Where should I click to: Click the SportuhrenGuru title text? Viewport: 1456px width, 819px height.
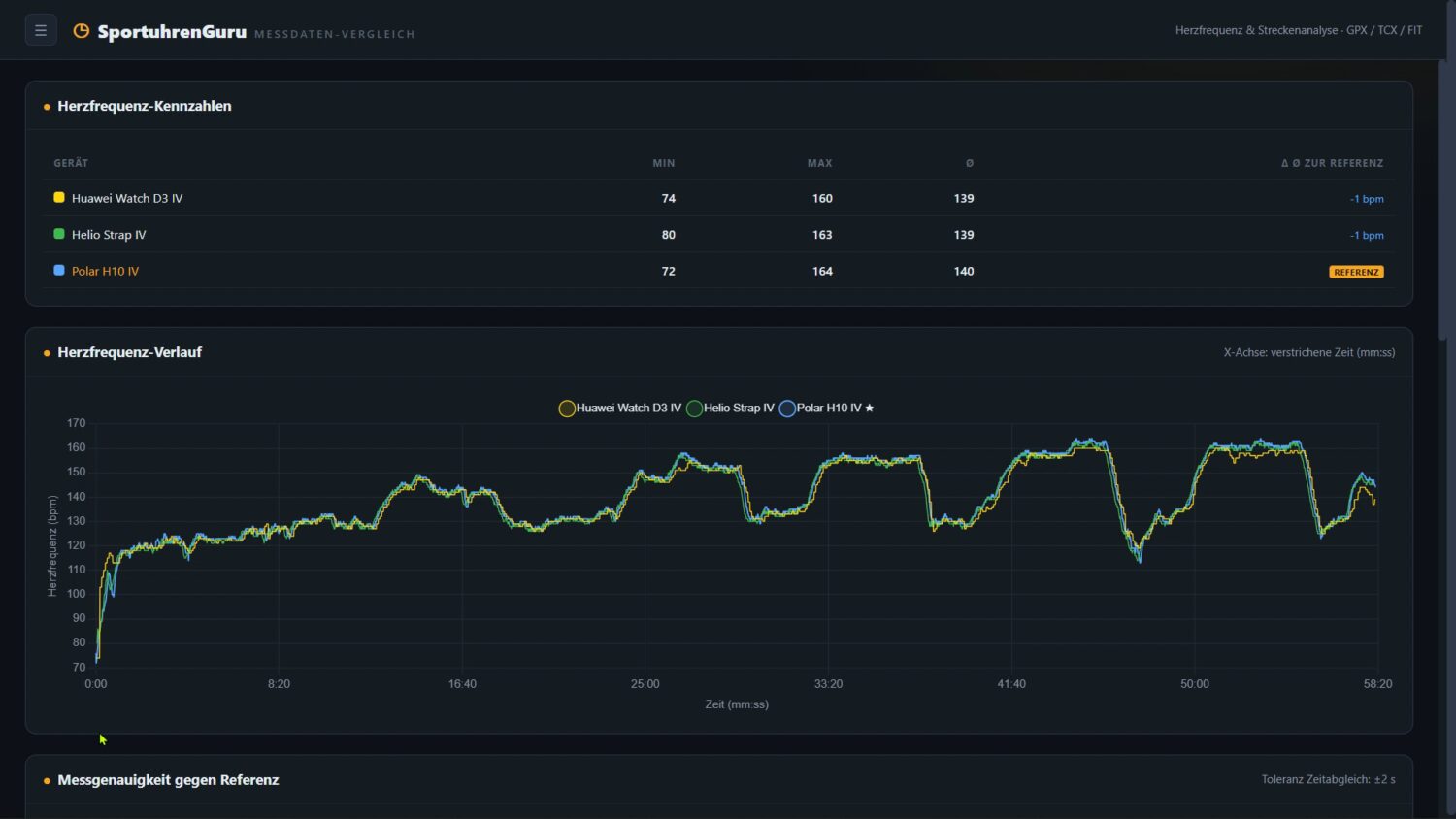point(172,32)
